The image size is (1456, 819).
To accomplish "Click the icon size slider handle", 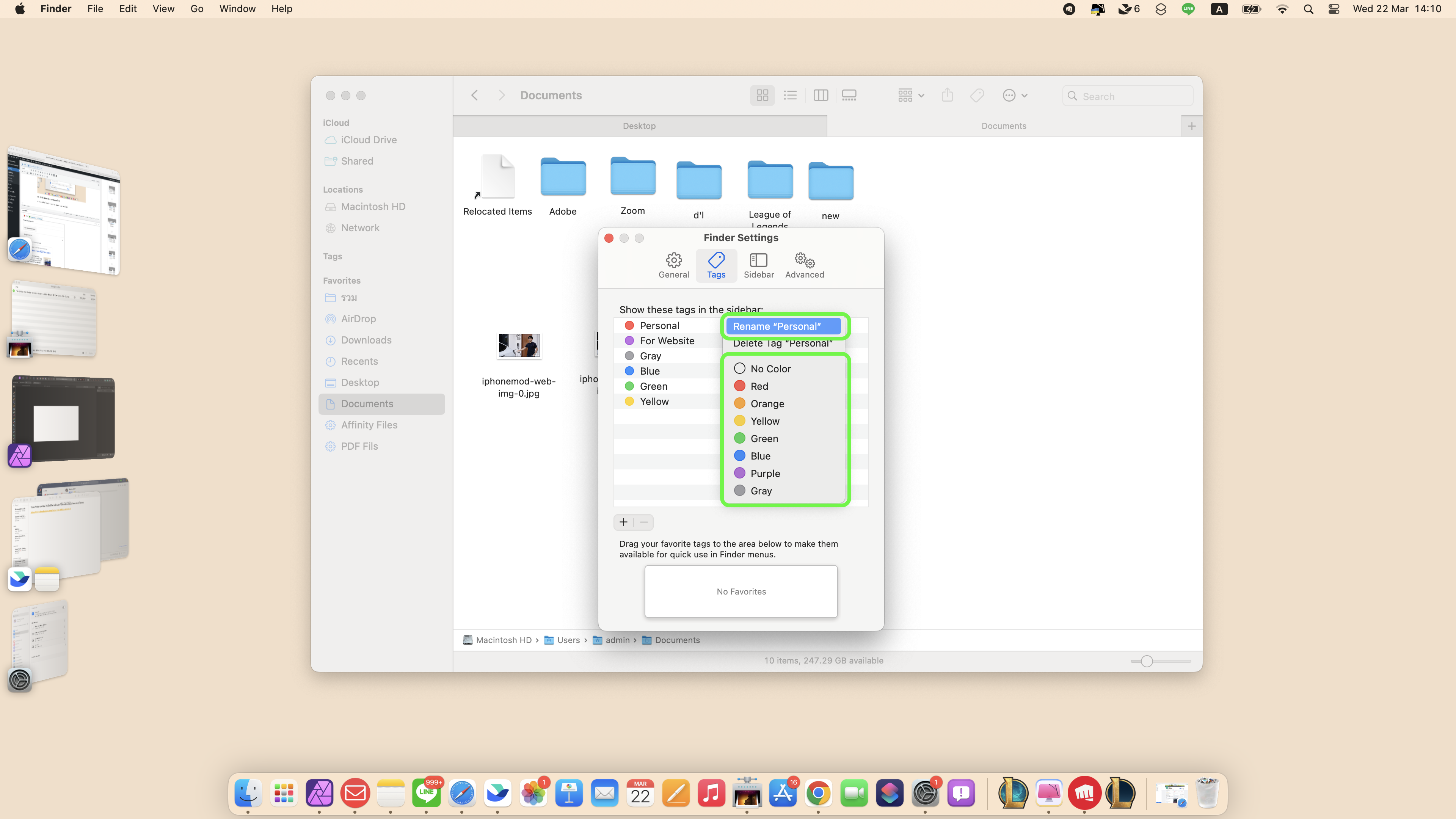I will [x=1146, y=661].
